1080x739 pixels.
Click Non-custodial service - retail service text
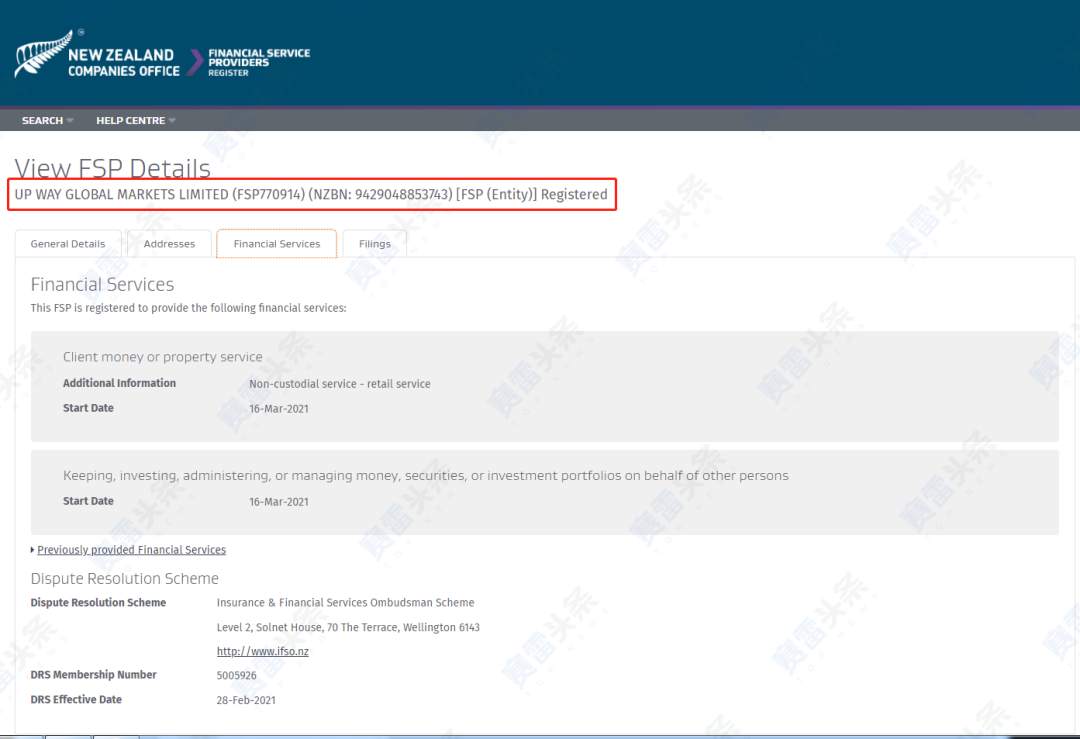(x=340, y=384)
